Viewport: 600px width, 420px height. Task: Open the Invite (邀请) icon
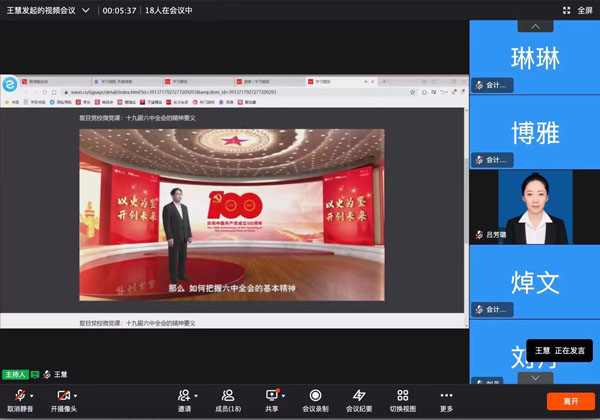pyautogui.click(x=184, y=397)
